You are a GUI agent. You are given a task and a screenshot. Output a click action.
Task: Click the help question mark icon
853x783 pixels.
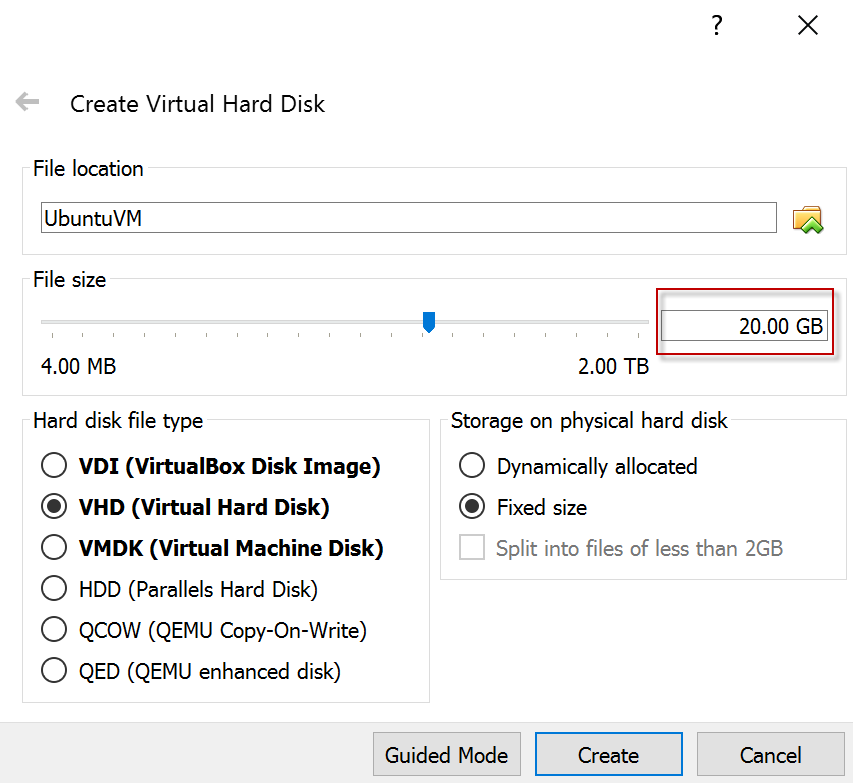[x=717, y=25]
